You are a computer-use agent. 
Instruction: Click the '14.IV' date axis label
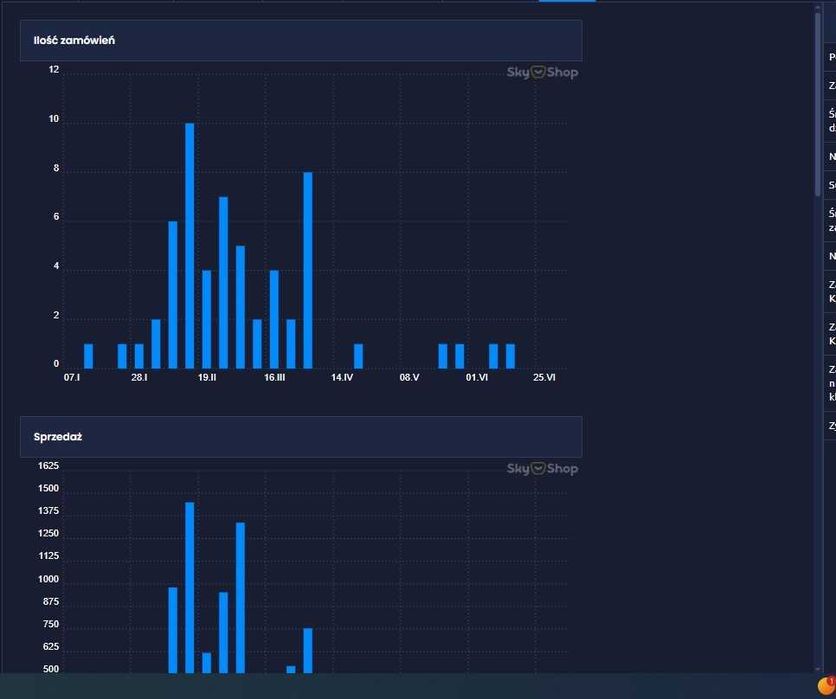(342, 377)
